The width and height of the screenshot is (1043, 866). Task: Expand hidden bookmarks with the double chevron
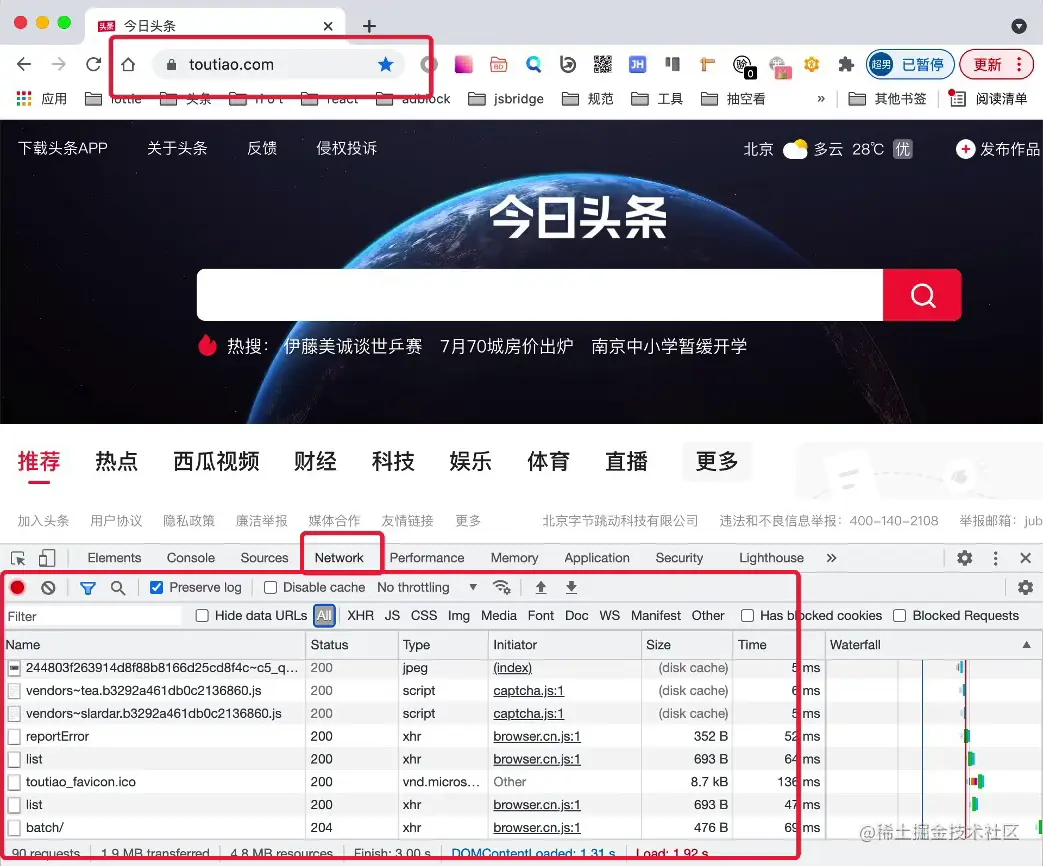tap(821, 99)
